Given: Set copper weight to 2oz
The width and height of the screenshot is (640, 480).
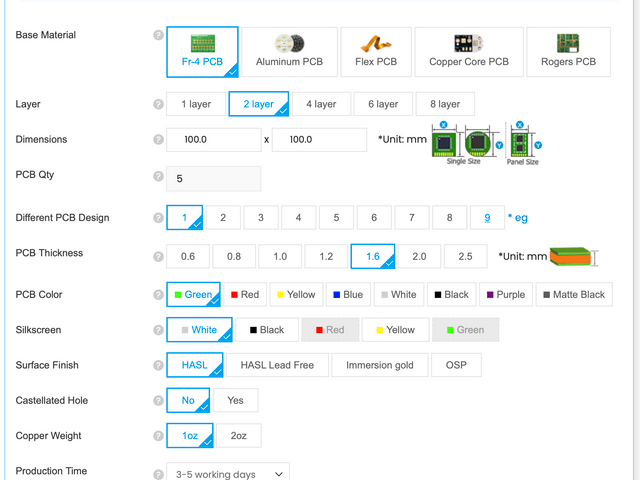Looking at the screenshot, I should 239,436.
